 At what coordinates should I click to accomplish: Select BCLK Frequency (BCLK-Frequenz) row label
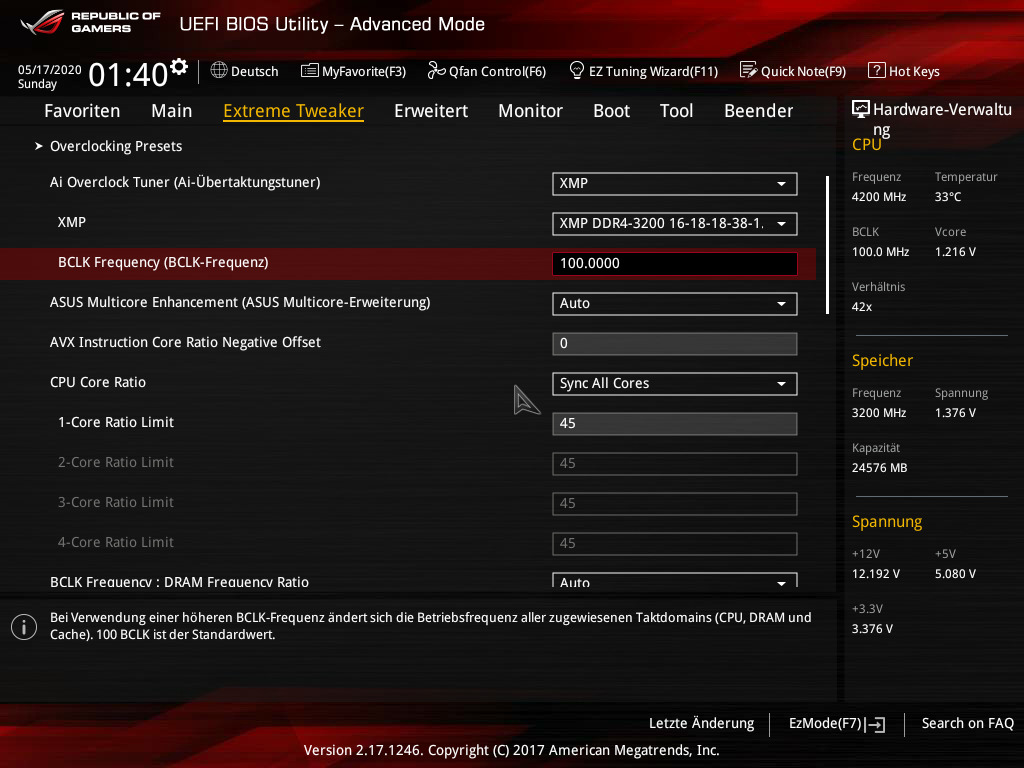tap(163, 263)
